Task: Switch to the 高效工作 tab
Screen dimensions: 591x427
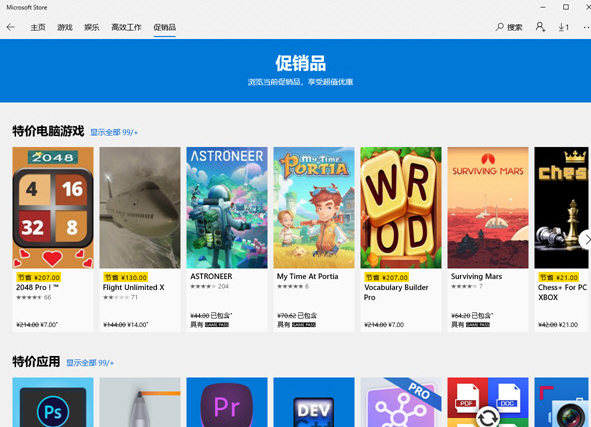Action: click(126, 27)
